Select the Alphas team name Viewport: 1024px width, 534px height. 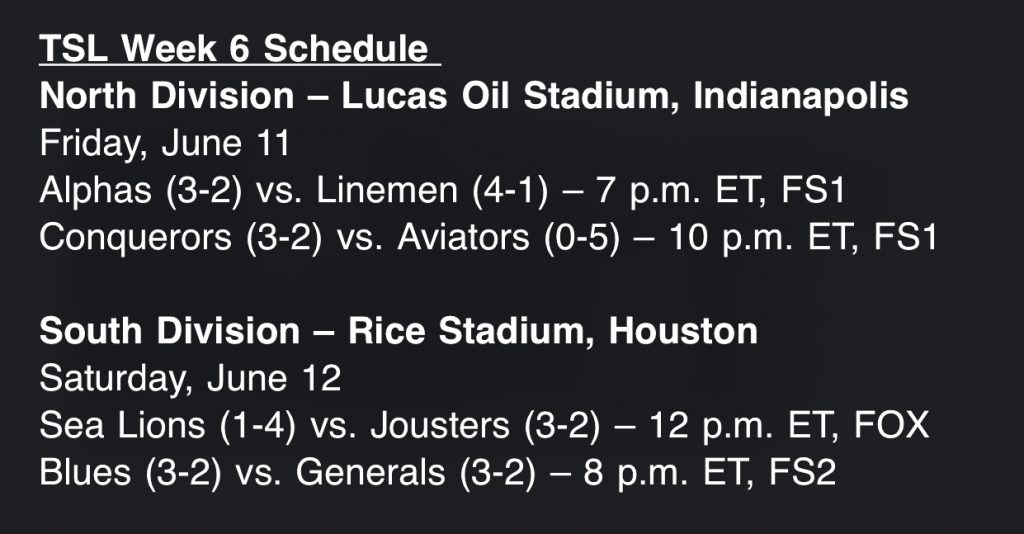[x=92, y=190]
